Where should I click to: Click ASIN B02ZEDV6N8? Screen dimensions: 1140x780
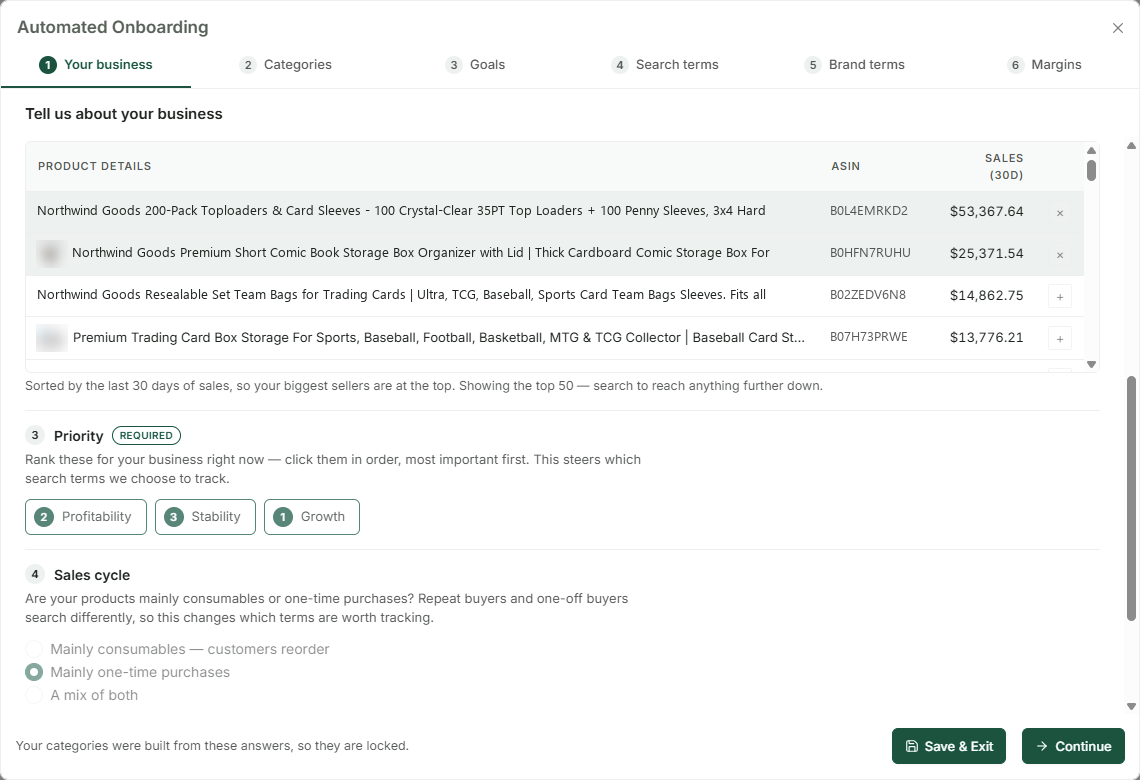(868, 295)
